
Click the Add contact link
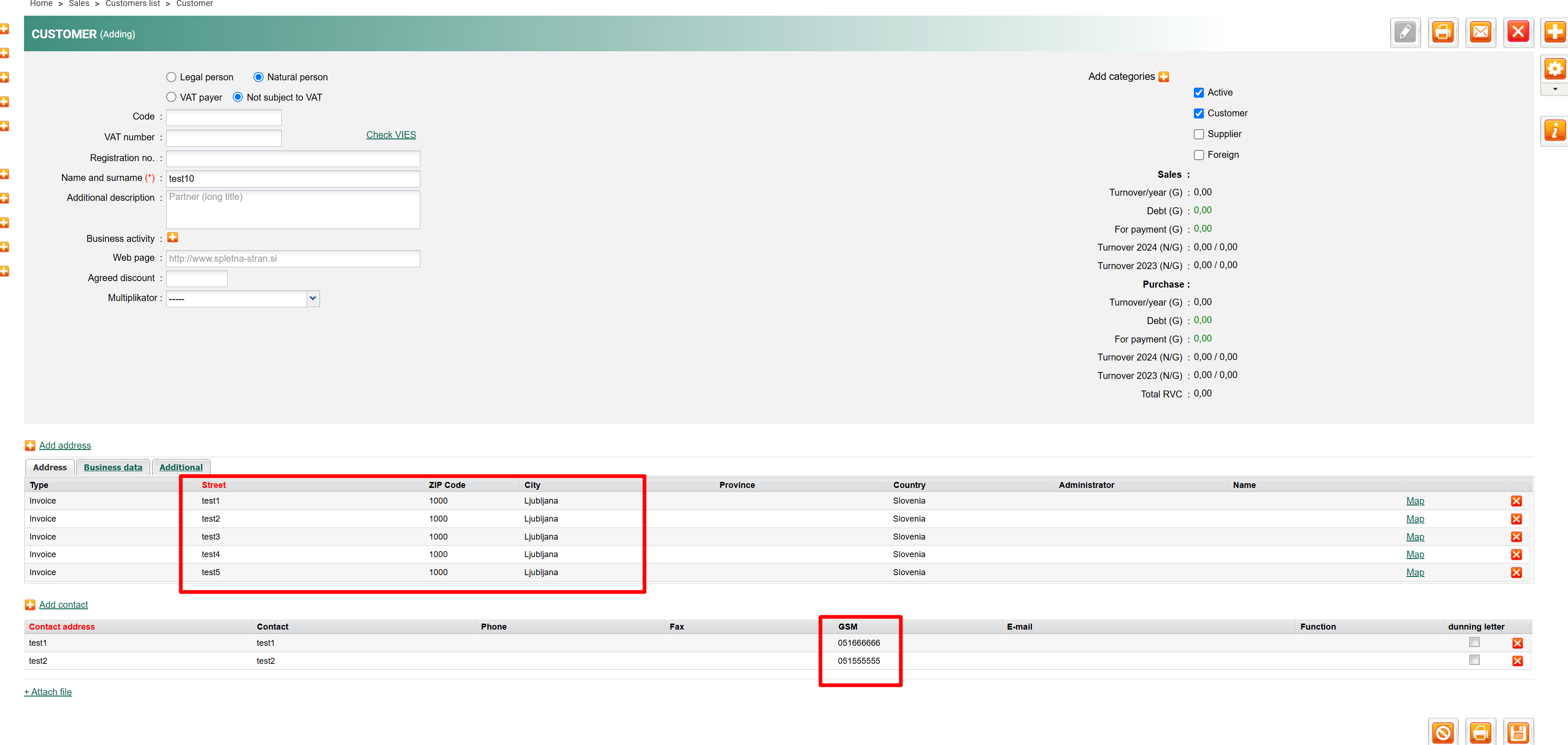point(63,605)
